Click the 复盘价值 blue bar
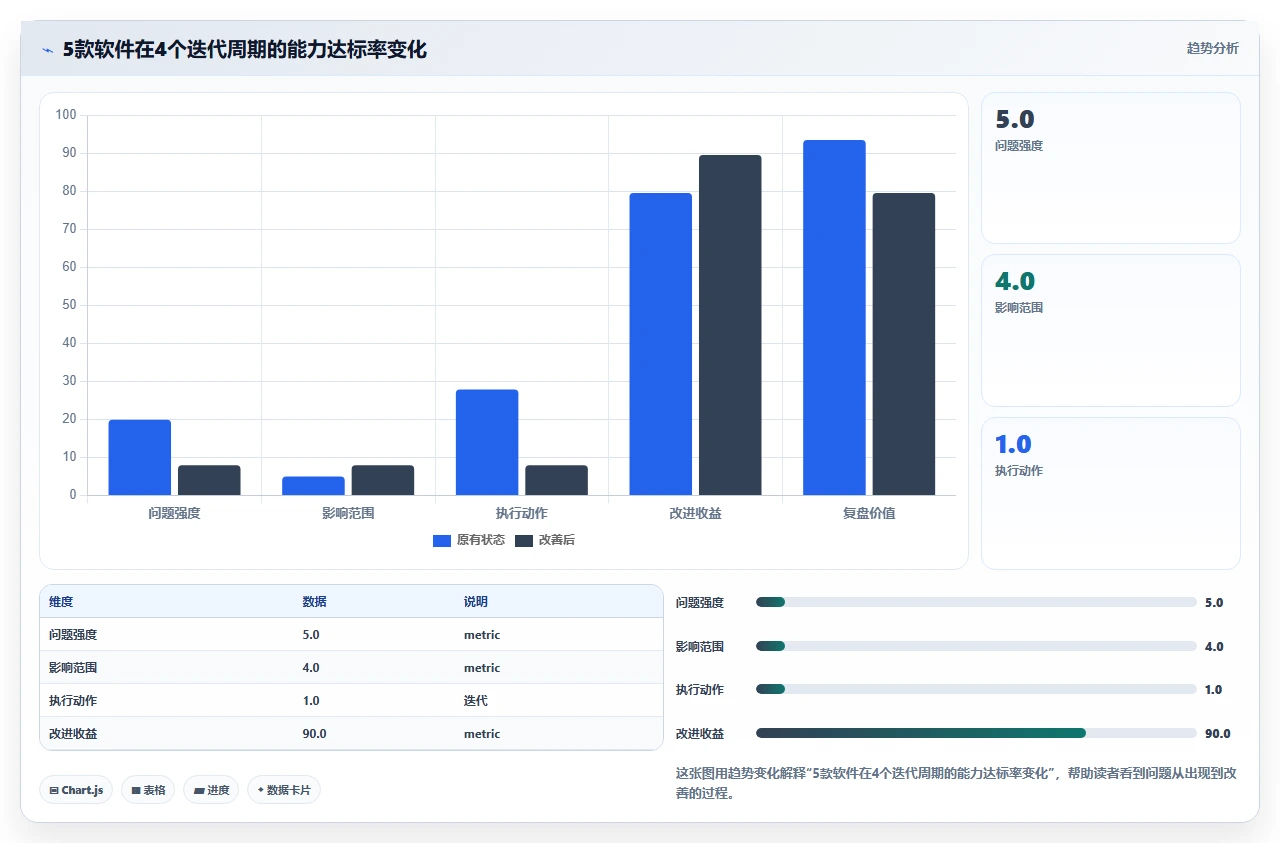Viewport: 1280px width, 843px height. tap(834, 318)
